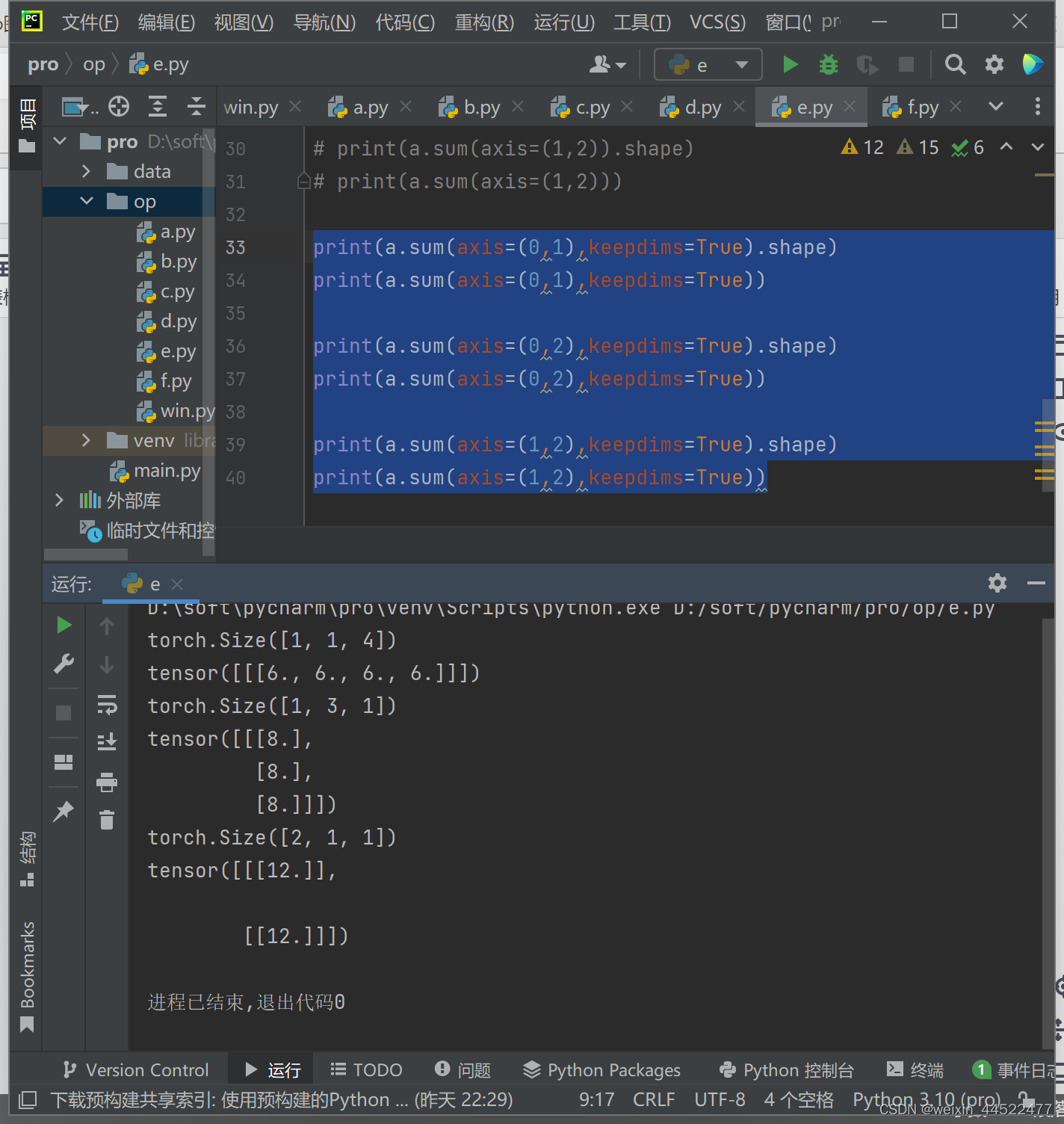This screenshot has width=1064, height=1124.
Task: Expand the 外部库 external libraries node
Action: 60,500
